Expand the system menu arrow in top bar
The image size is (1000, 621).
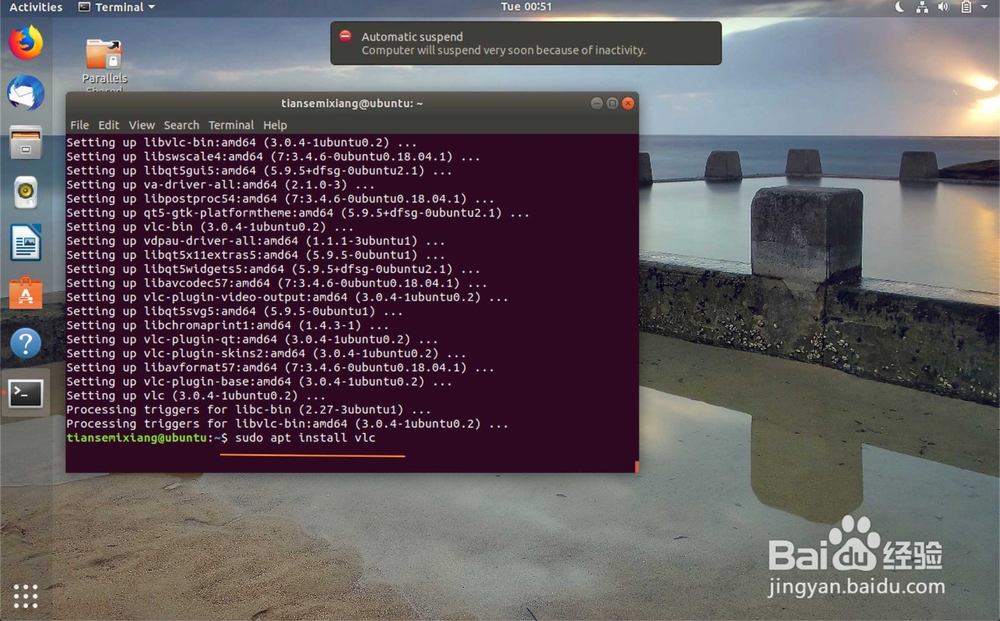[984, 7]
